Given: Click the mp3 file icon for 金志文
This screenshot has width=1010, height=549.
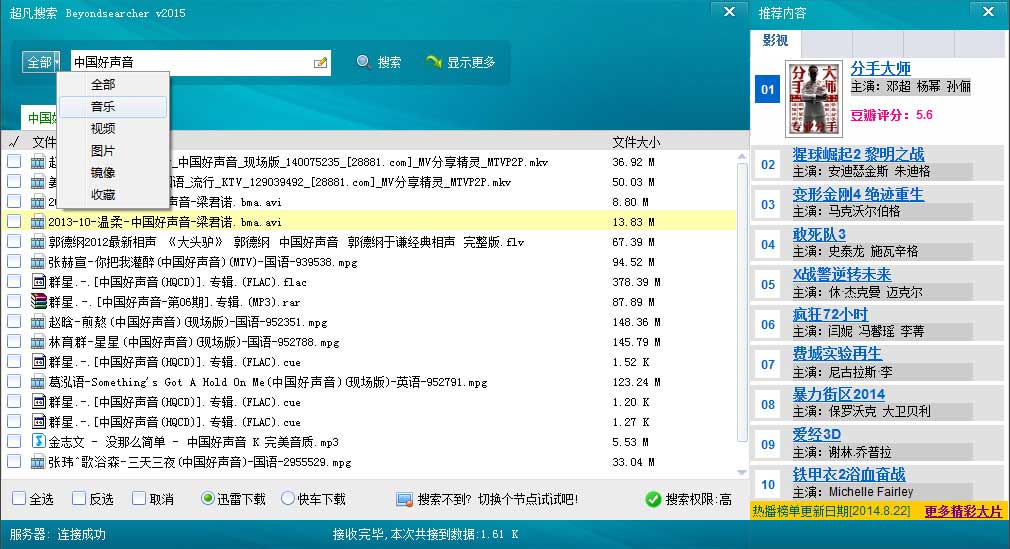Looking at the screenshot, I should click(x=39, y=441).
